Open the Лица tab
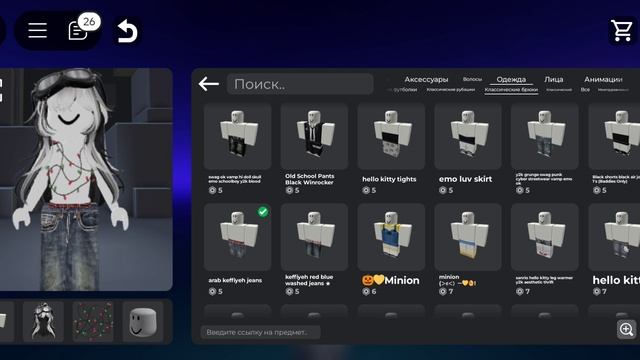 tap(553, 79)
